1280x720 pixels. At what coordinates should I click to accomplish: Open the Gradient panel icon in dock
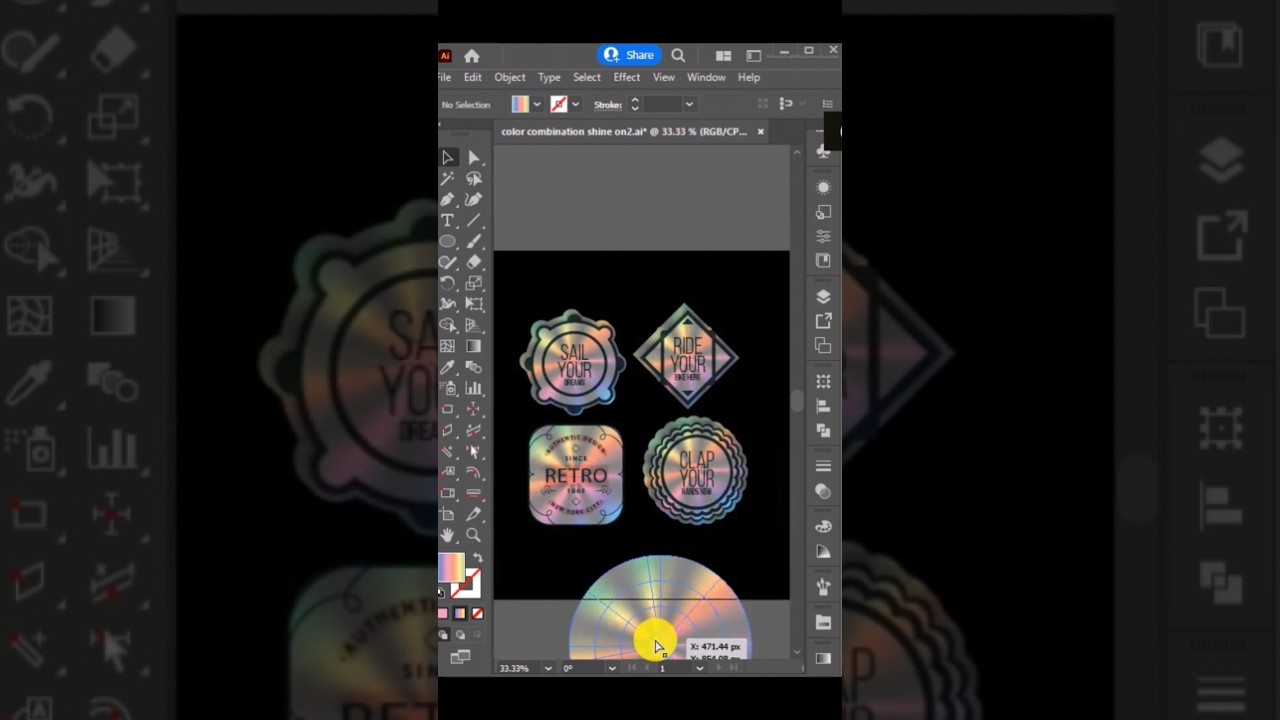[x=823, y=658]
